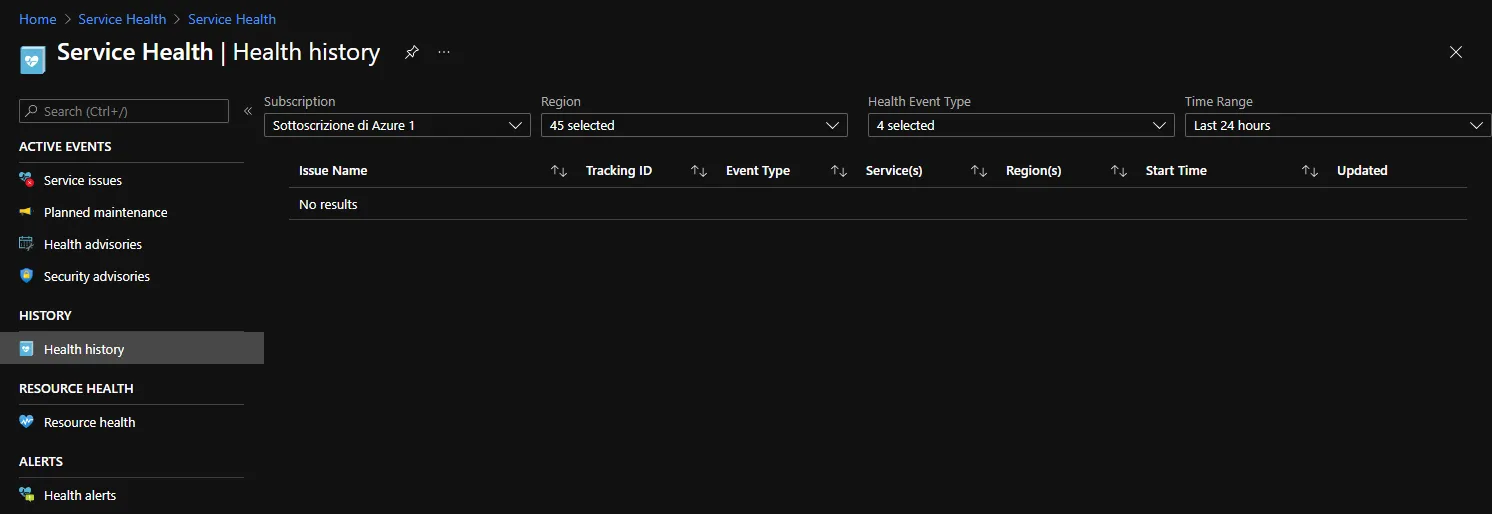Click the Security advisories shield icon
The width and height of the screenshot is (1492, 514).
27,276
